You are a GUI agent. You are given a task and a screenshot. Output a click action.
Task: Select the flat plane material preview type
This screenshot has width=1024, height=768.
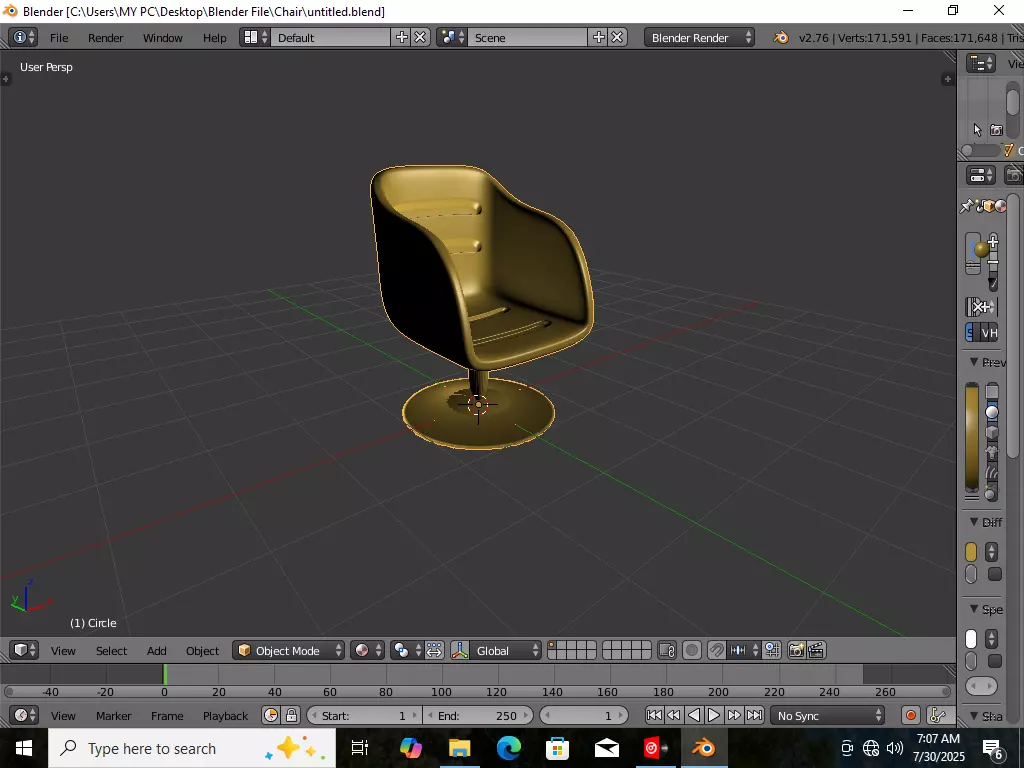tap(992, 391)
